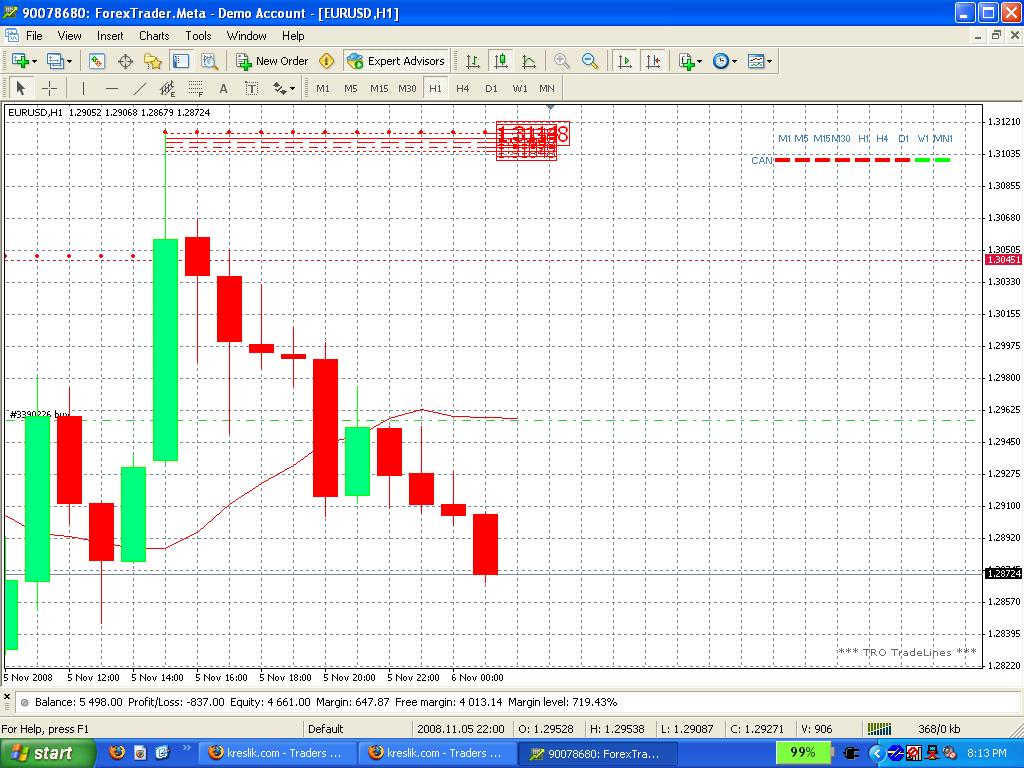Switch timeframe to W1
The image size is (1024, 768).
(520, 88)
